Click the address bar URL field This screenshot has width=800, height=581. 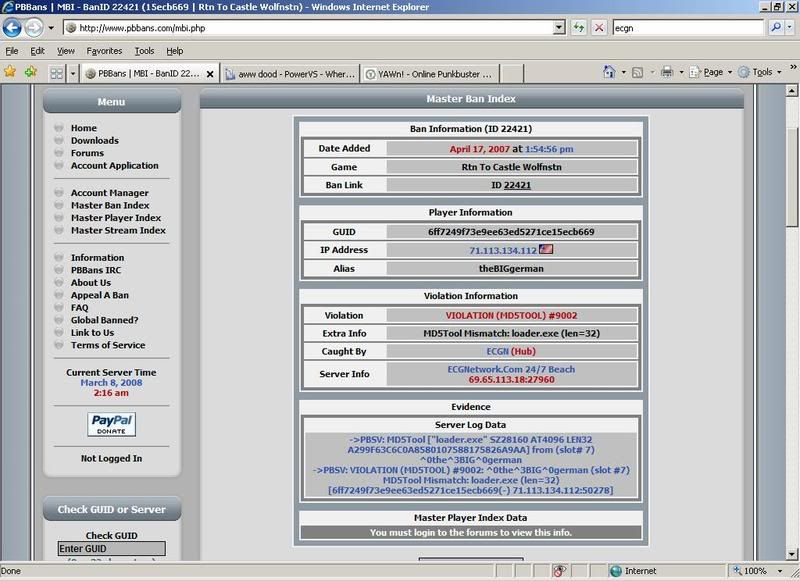point(309,28)
